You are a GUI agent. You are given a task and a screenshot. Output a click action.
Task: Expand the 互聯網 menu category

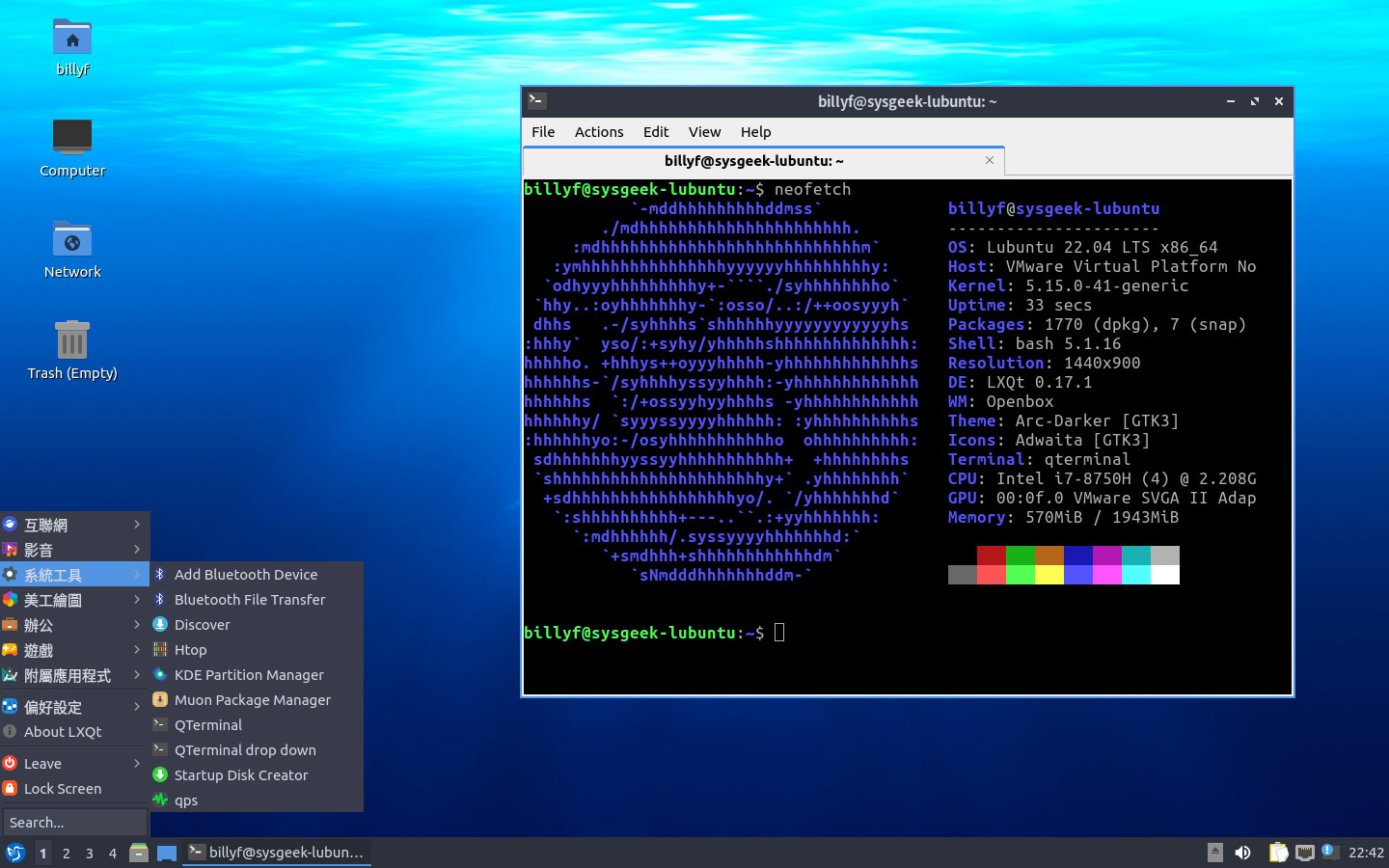coord(74,525)
